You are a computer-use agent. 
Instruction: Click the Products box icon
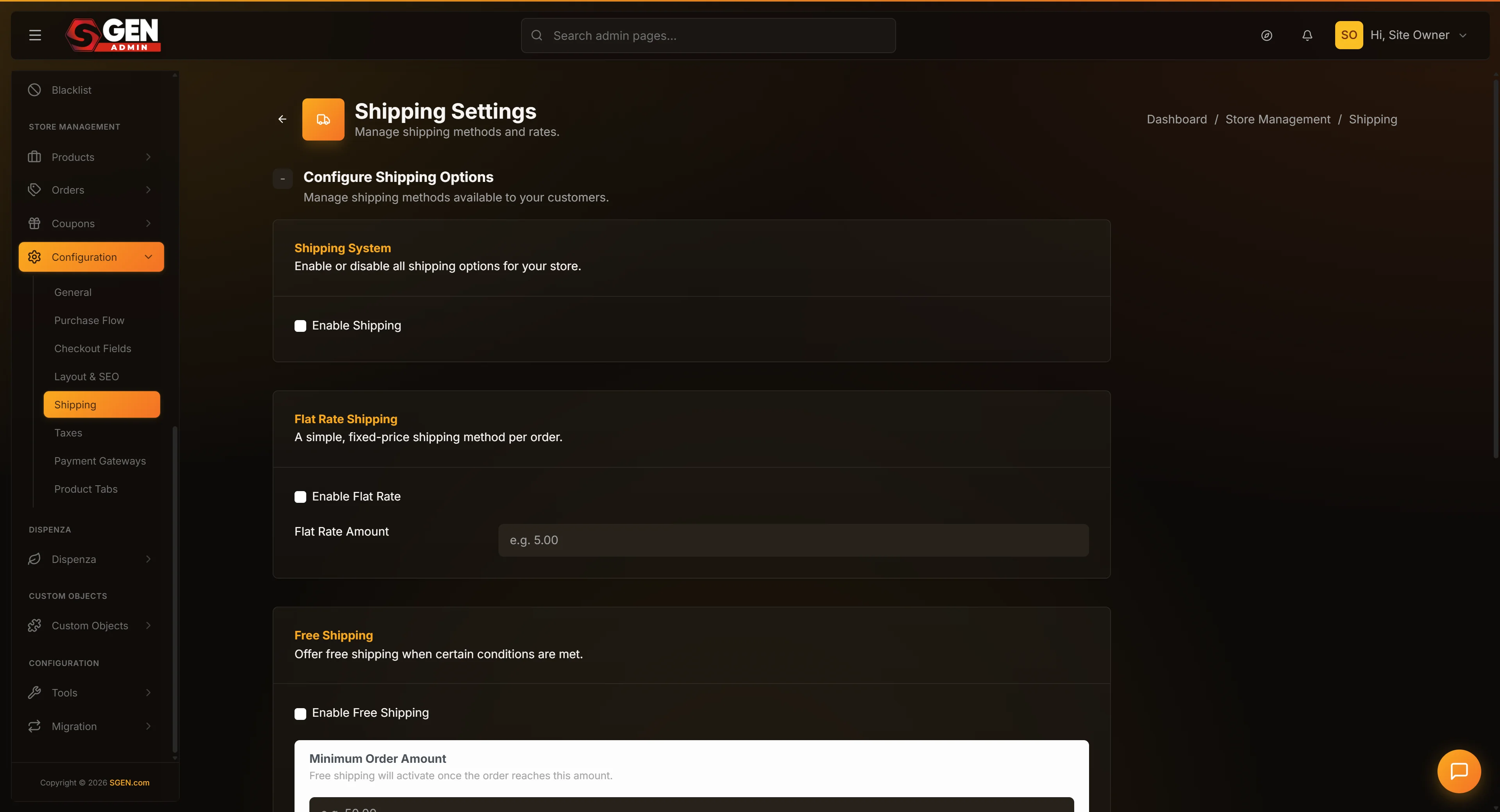pos(34,157)
